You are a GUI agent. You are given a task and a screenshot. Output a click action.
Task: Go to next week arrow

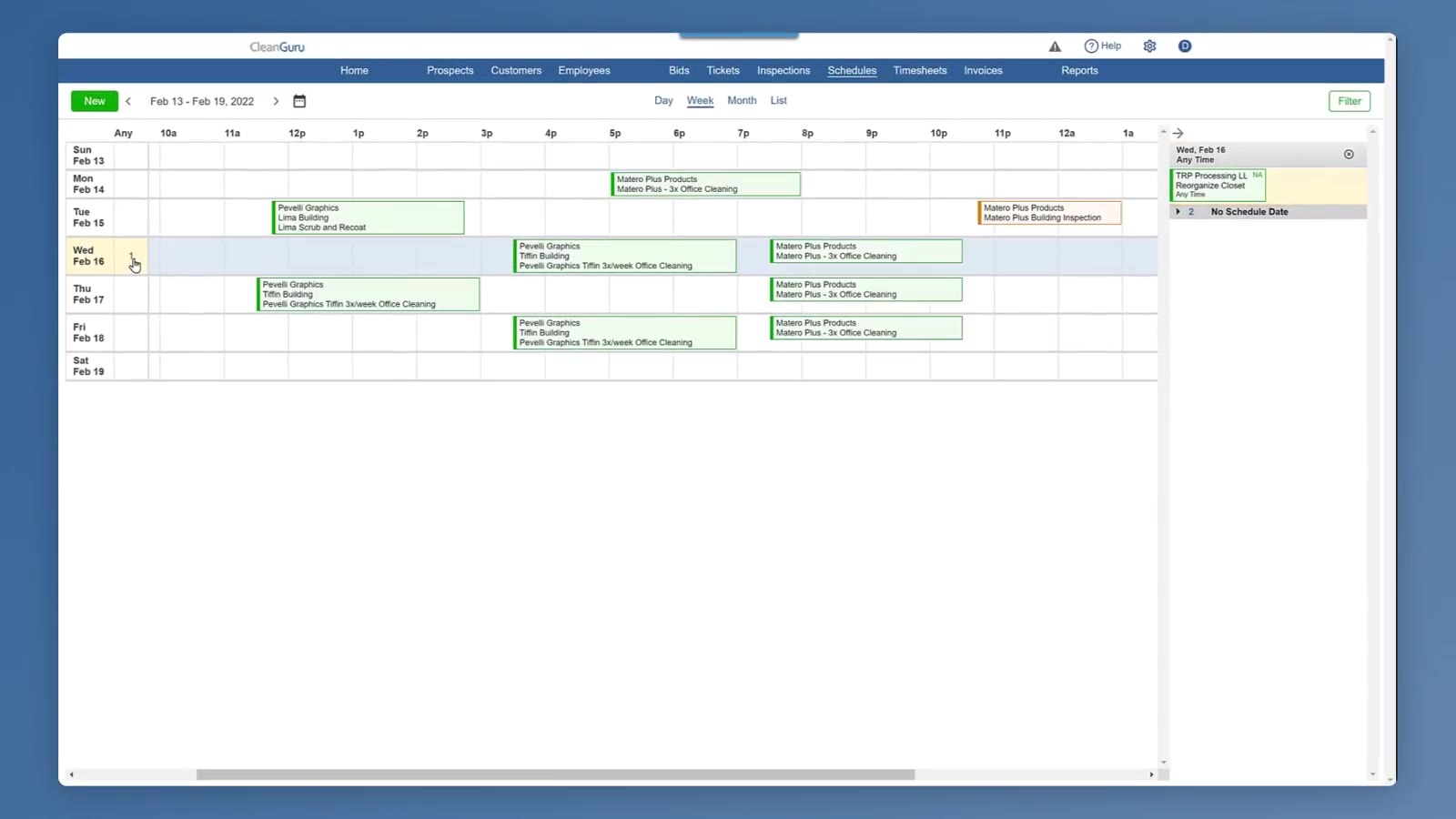pyautogui.click(x=276, y=101)
